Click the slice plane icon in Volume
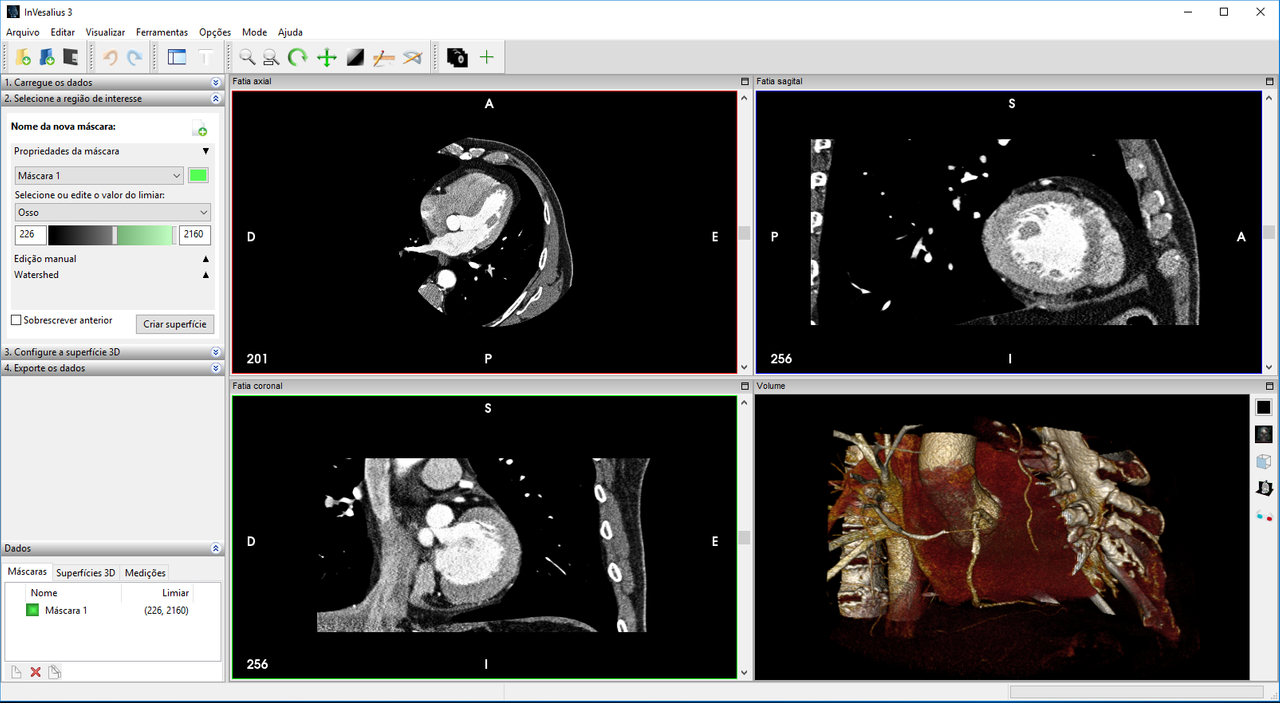This screenshot has height=703, width=1280. point(1264,488)
